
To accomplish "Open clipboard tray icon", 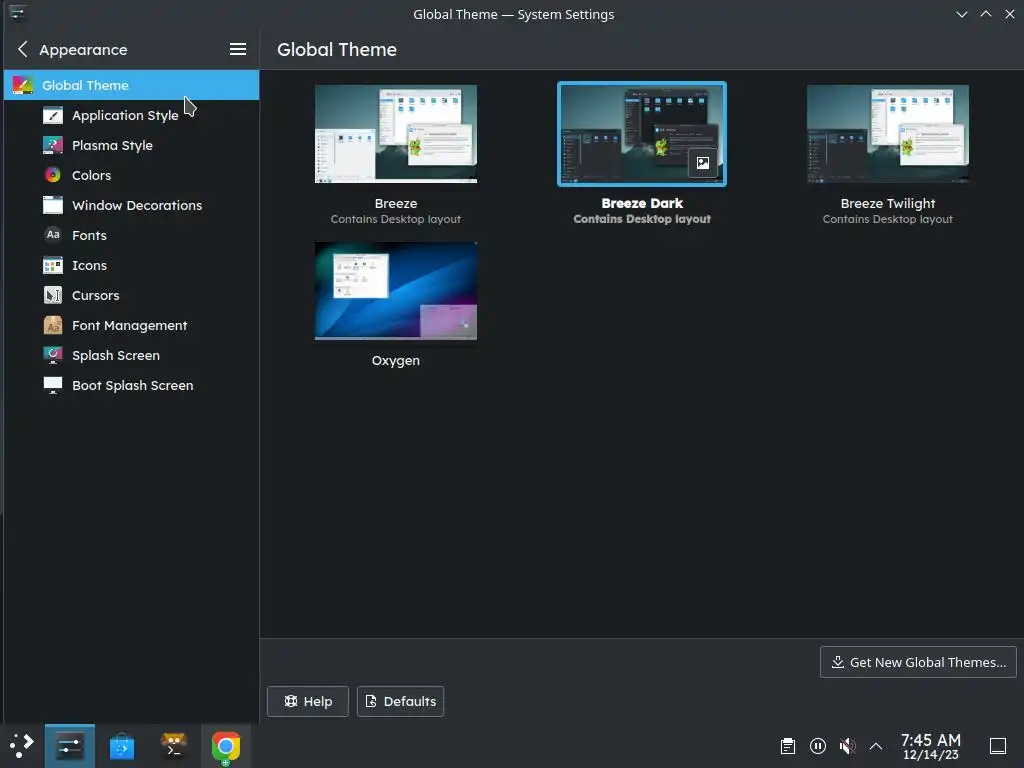I will [788, 746].
